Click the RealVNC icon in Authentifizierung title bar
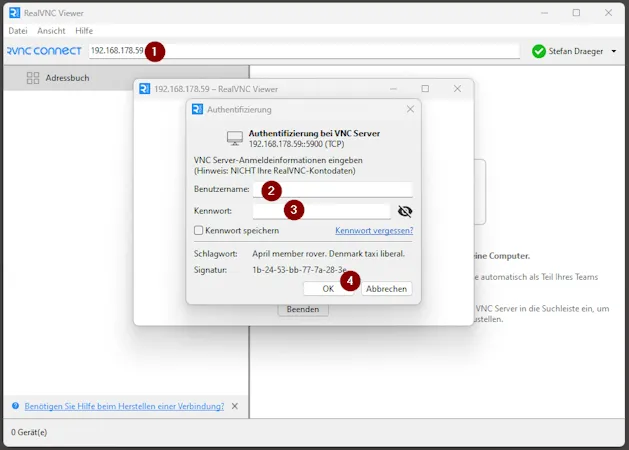The height and width of the screenshot is (450, 629). pyautogui.click(x=198, y=109)
